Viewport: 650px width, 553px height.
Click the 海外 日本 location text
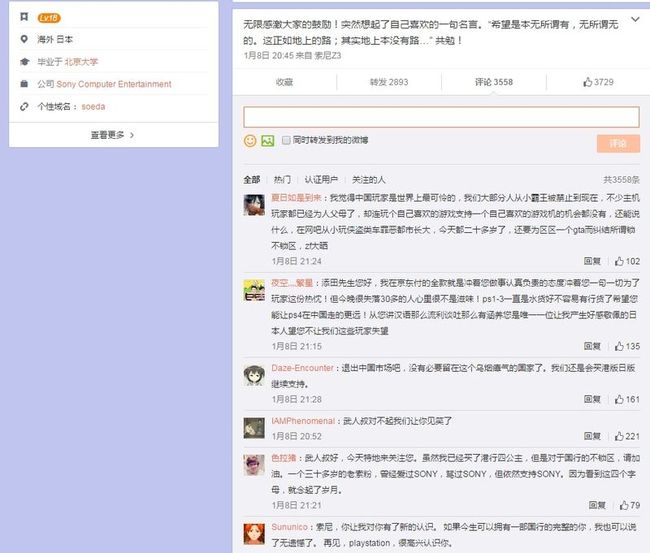55,39
